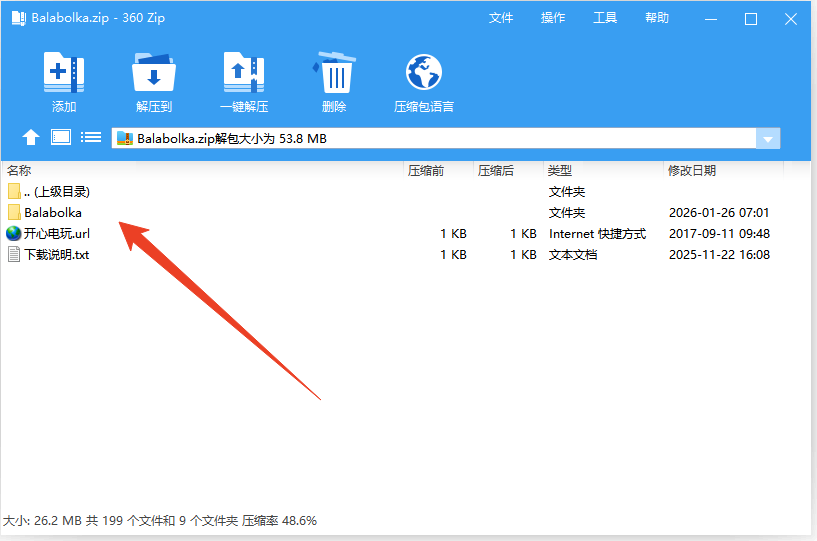Sort by 类型 column header
The height and width of the screenshot is (541, 817).
560,170
